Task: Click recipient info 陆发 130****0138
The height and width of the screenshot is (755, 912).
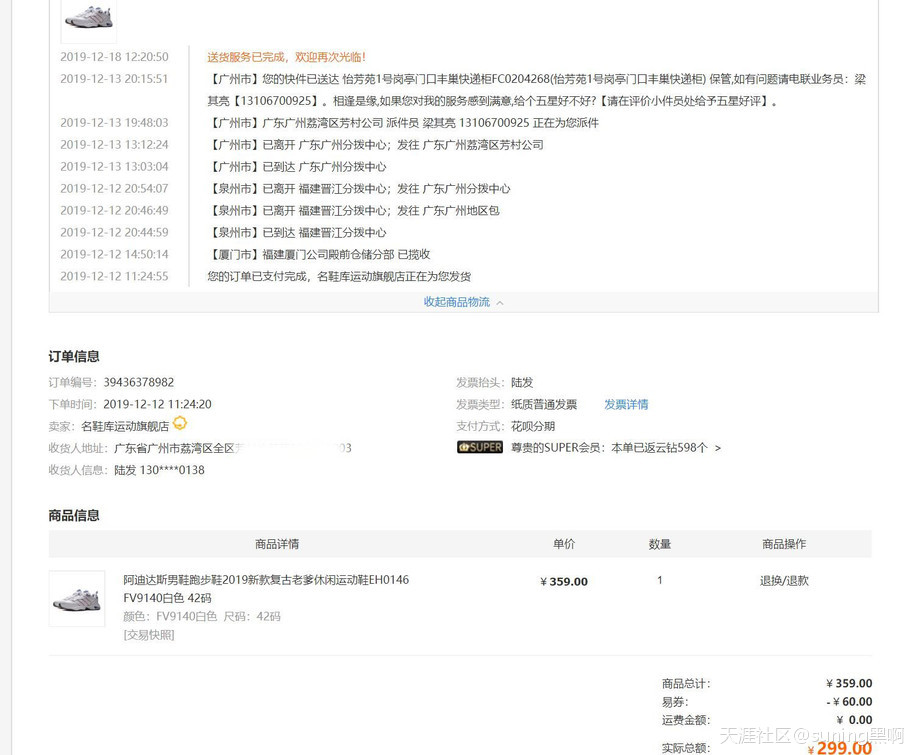Action: pyautogui.click(x=159, y=470)
